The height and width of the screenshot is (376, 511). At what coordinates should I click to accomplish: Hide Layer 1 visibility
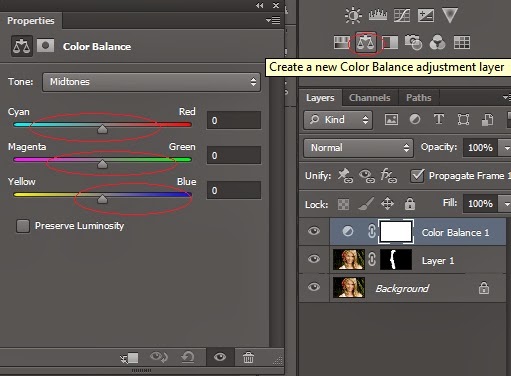(314, 259)
